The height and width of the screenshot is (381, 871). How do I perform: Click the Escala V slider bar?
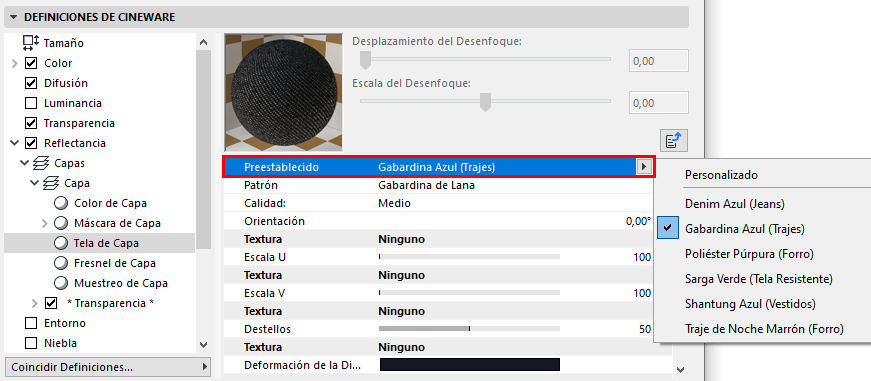tap(469, 293)
